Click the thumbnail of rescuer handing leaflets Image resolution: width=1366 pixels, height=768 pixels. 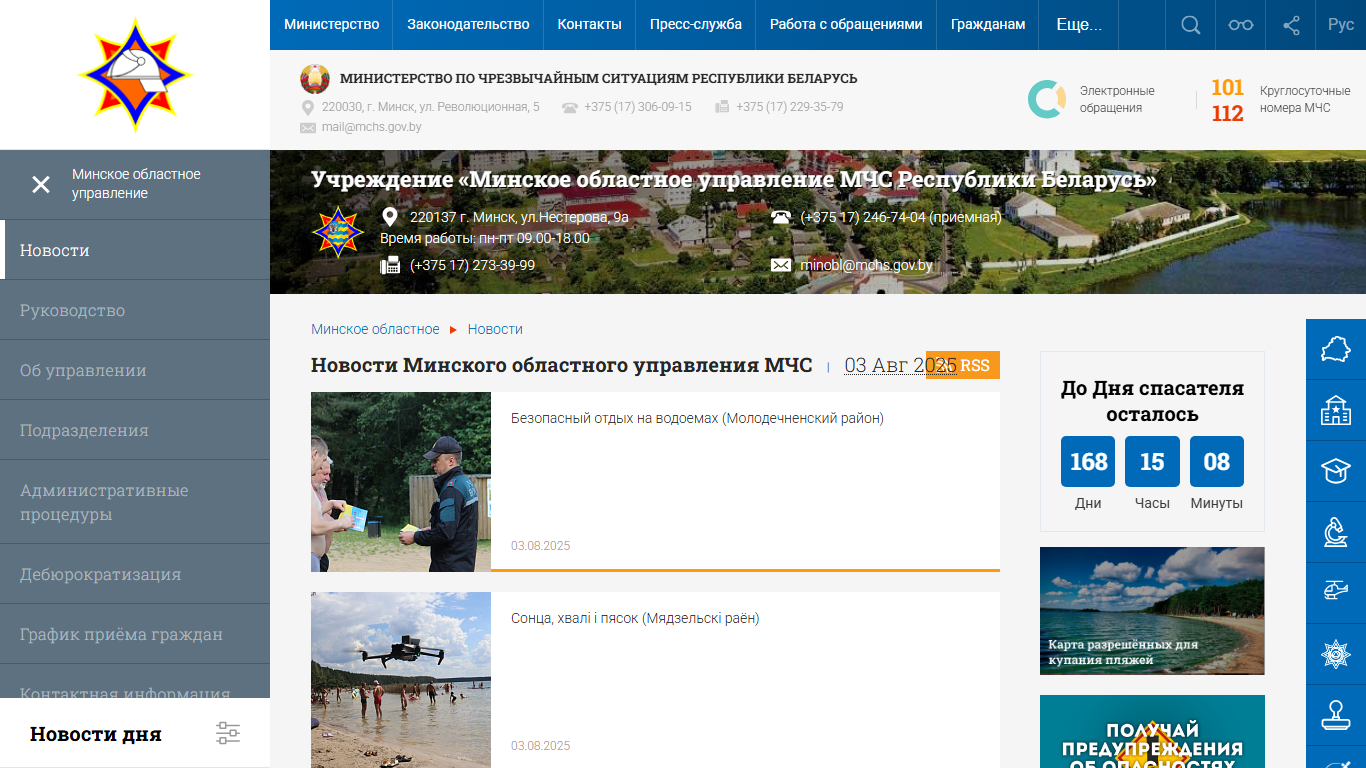401,482
